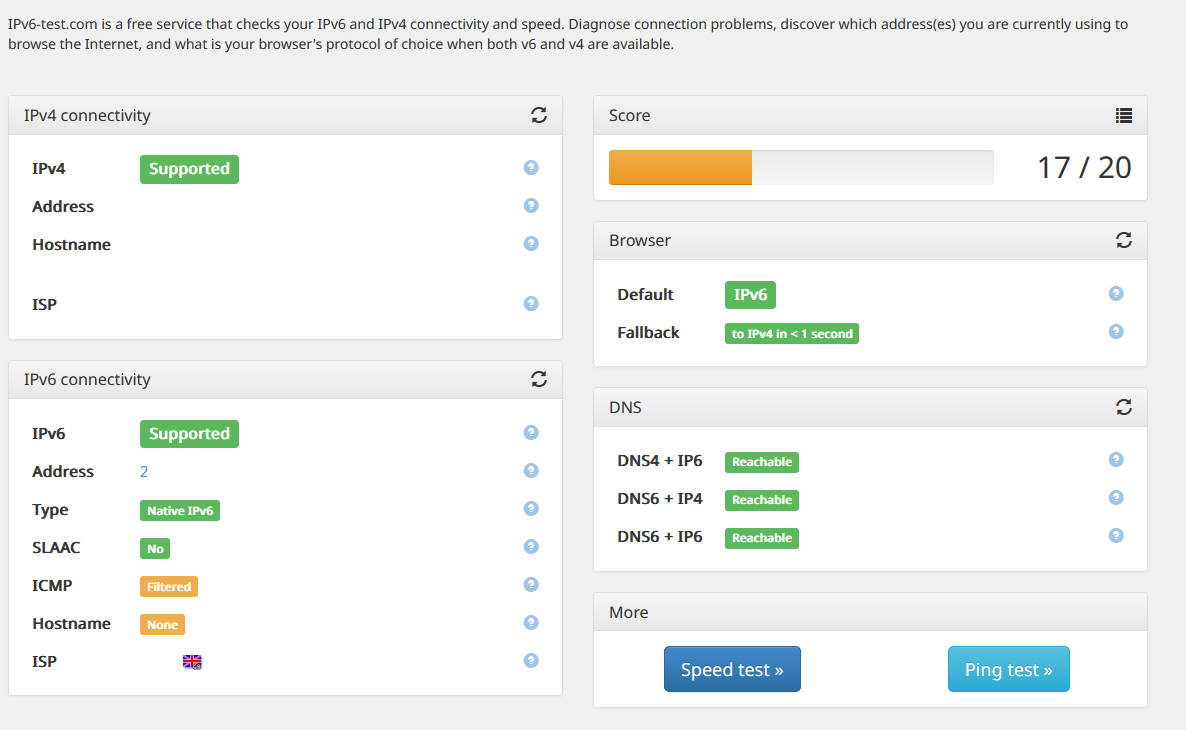Viewport: 1186px width, 730px height.
Task: Click the green IPv4 Supported badge
Action: pyautogui.click(x=189, y=169)
